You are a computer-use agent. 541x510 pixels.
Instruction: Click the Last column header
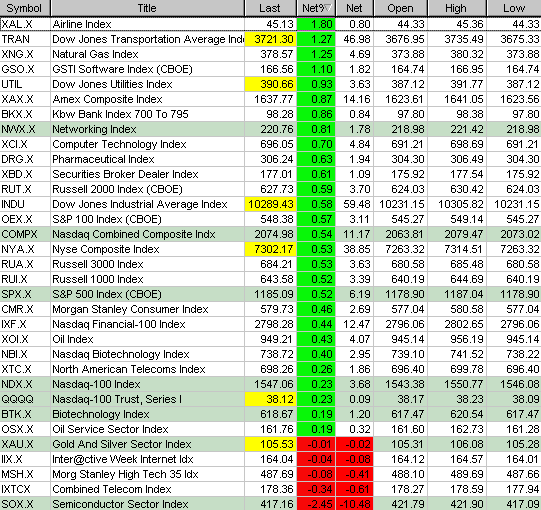point(270,8)
